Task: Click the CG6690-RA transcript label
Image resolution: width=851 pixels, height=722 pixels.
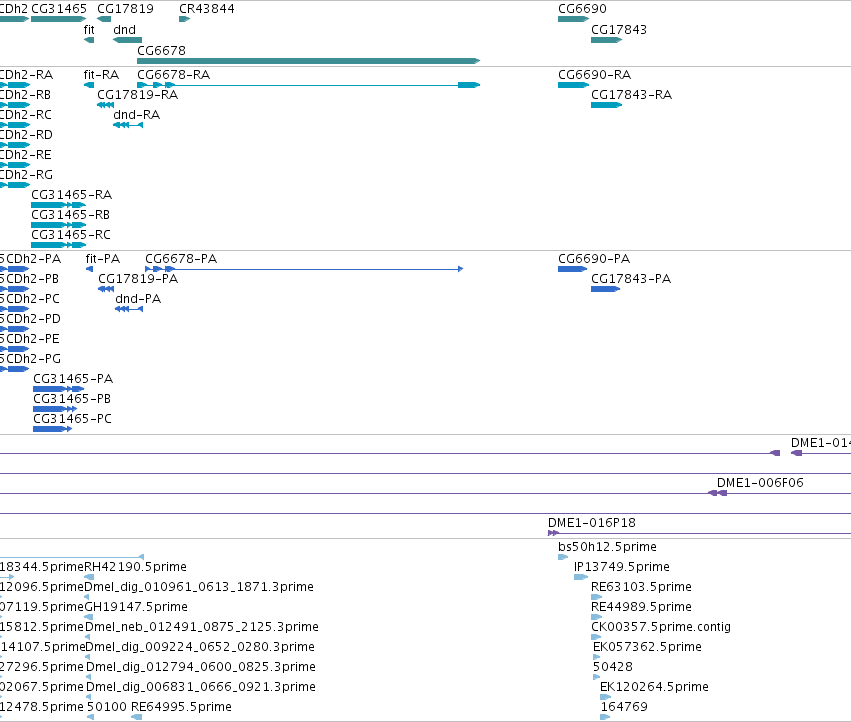Action: [594, 74]
